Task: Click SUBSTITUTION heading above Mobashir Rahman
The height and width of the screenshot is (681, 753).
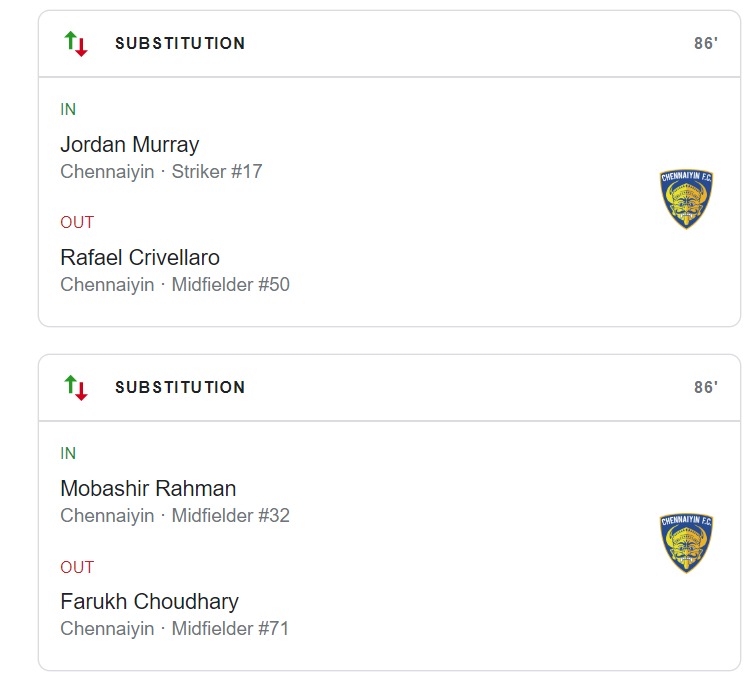Action: coord(180,388)
